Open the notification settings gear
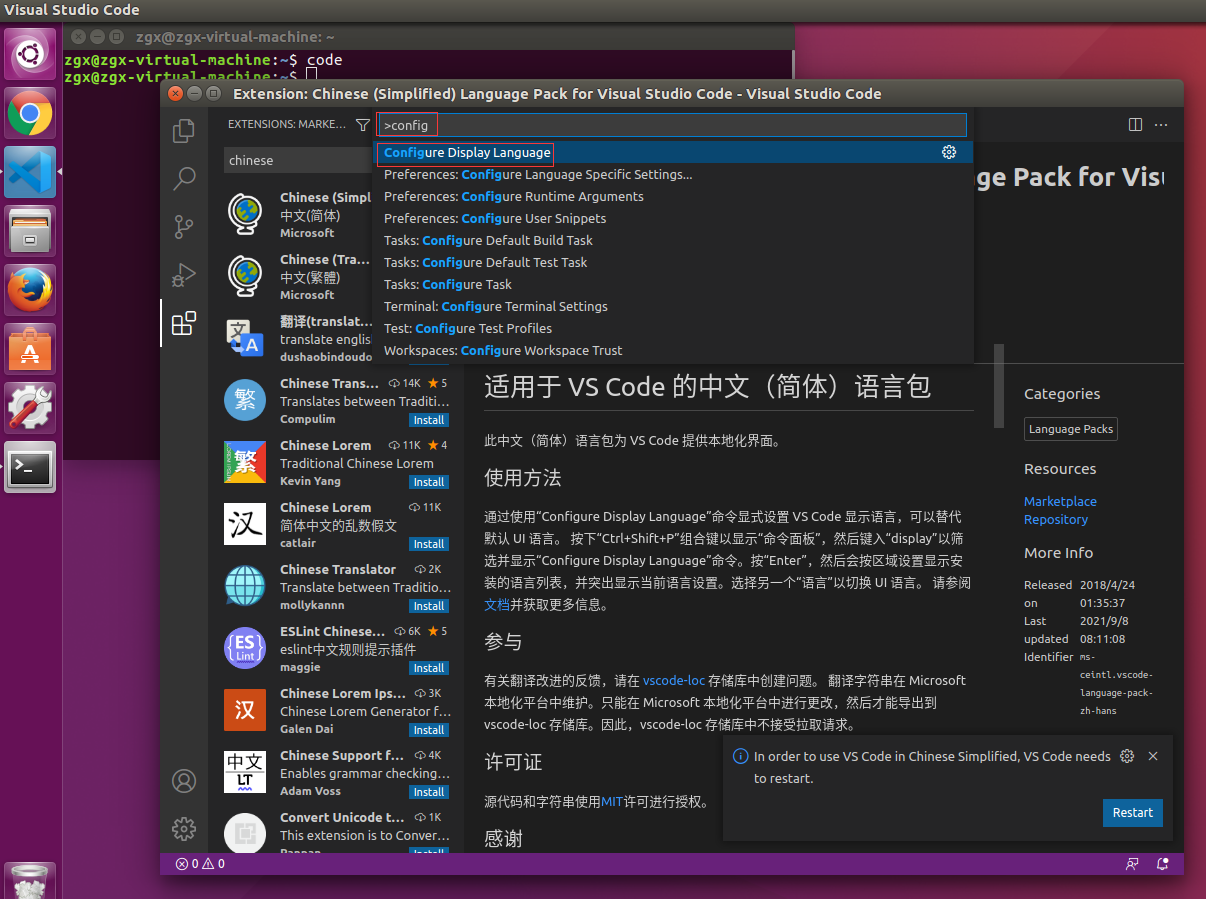1206x899 pixels. 1127,756
